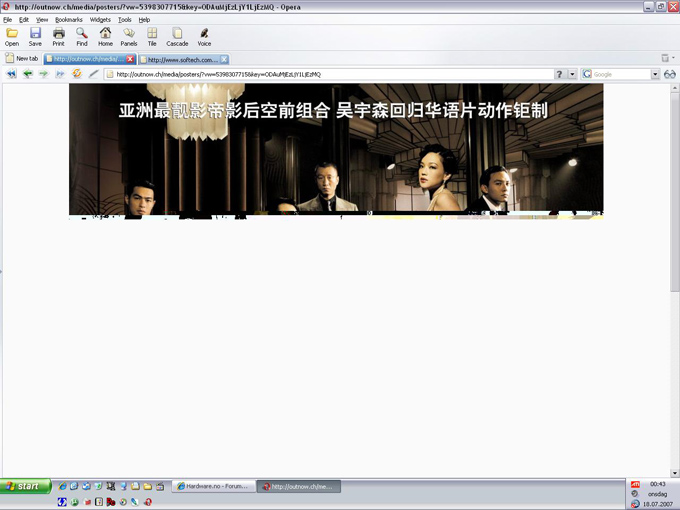Click the system tray clock showing 00:43
This screenshot has height=510, width=680.
click(x=657, y=484)
